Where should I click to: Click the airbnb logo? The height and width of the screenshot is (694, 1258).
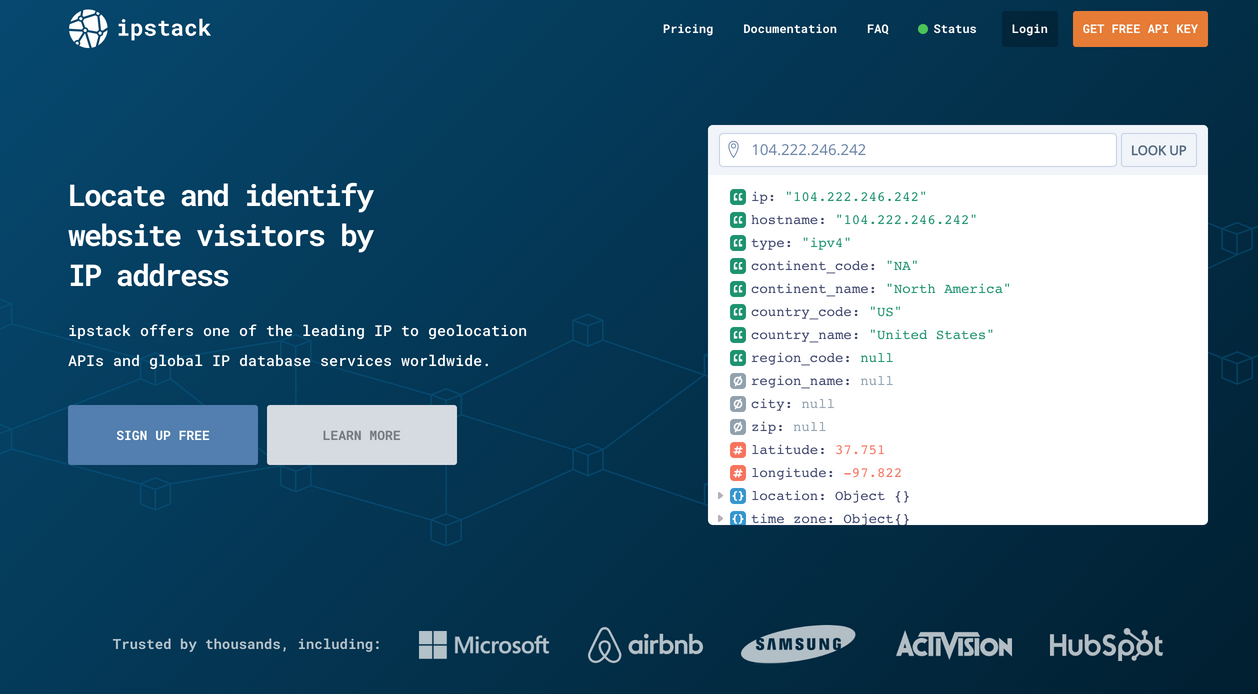click(x=646, y=645)
